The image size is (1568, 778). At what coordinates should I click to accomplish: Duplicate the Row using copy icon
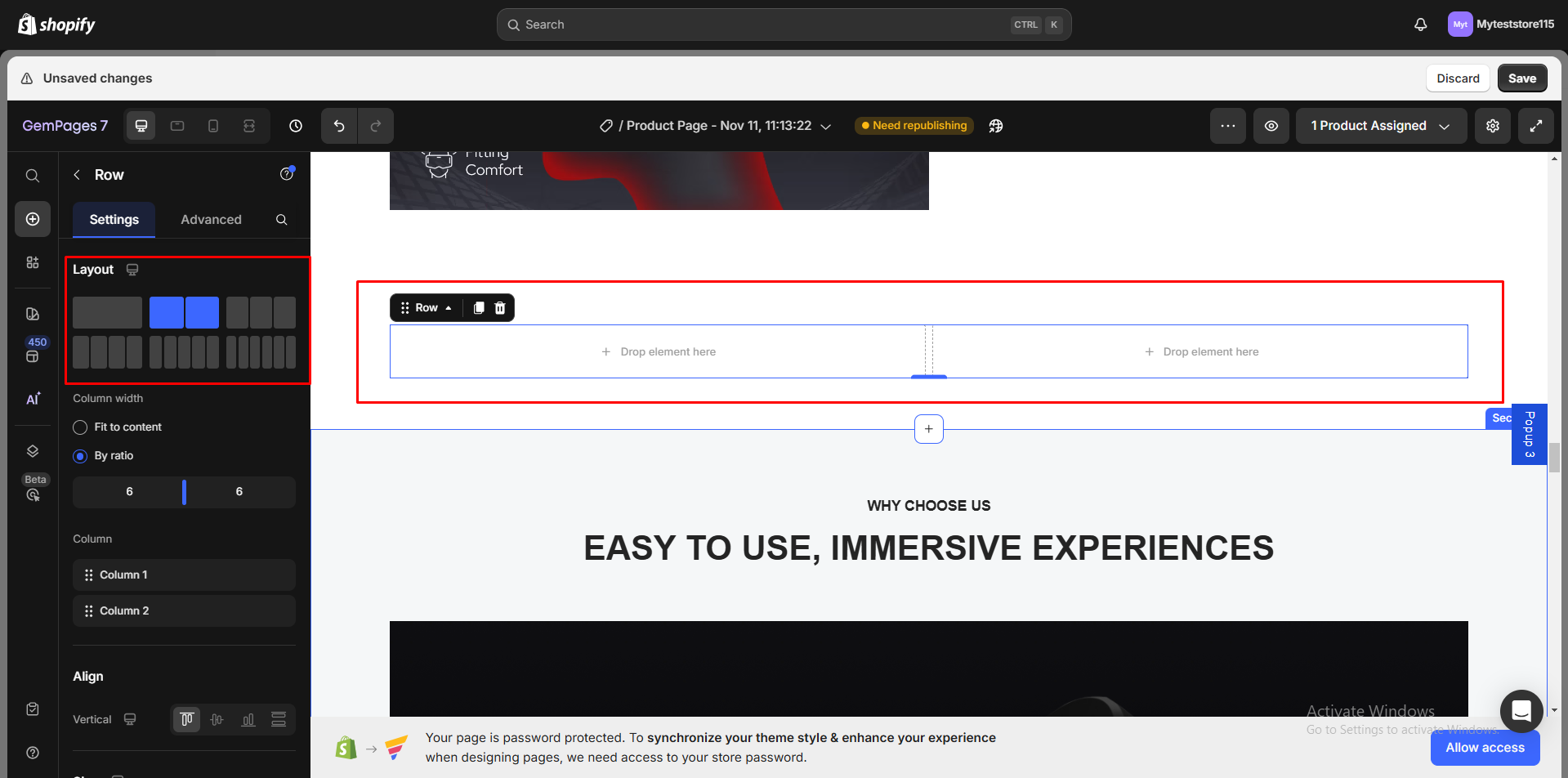tap(479, 308)
